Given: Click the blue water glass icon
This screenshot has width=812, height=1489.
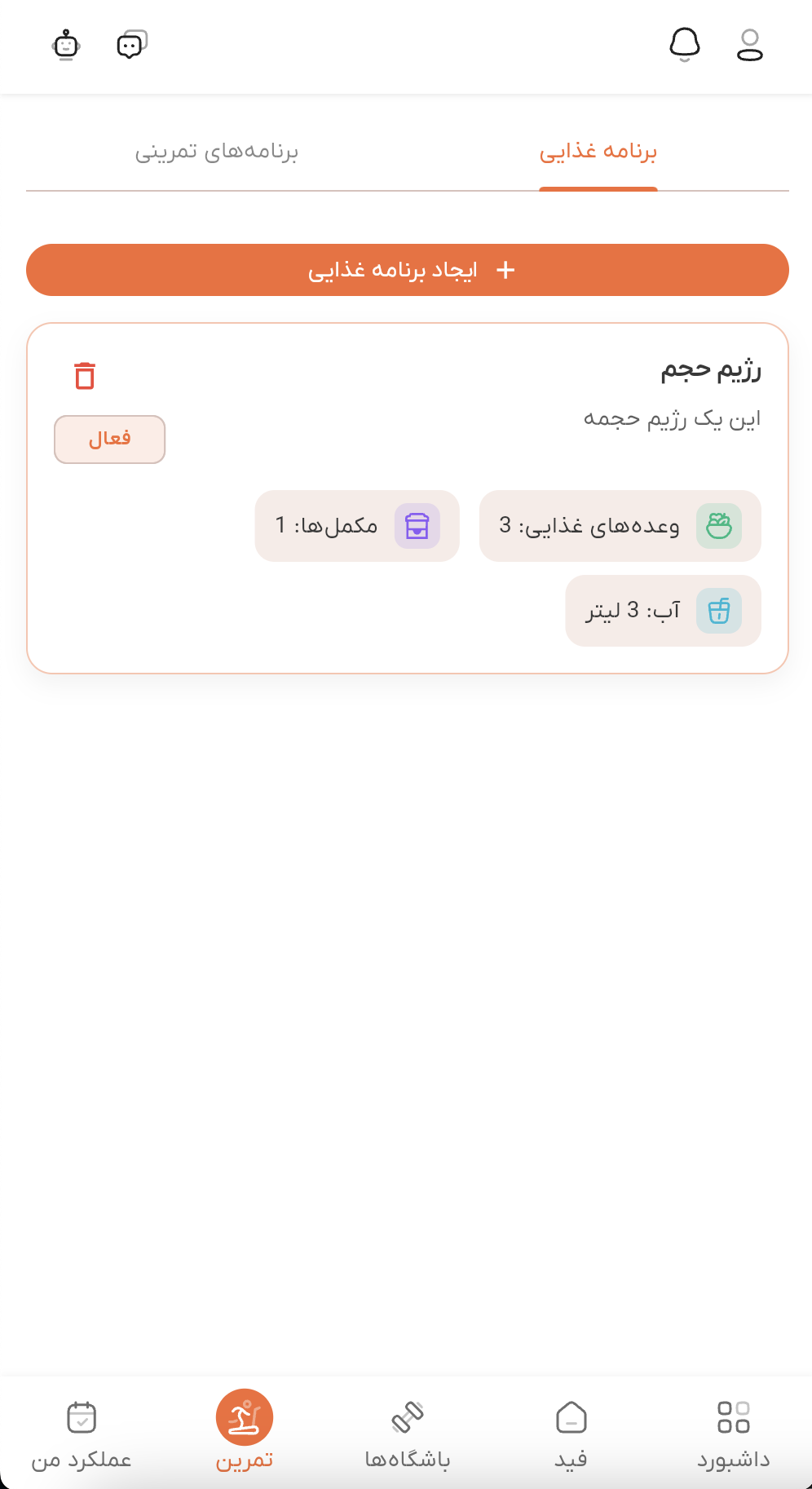Looking at the screenshot, I should click(719, 610).
